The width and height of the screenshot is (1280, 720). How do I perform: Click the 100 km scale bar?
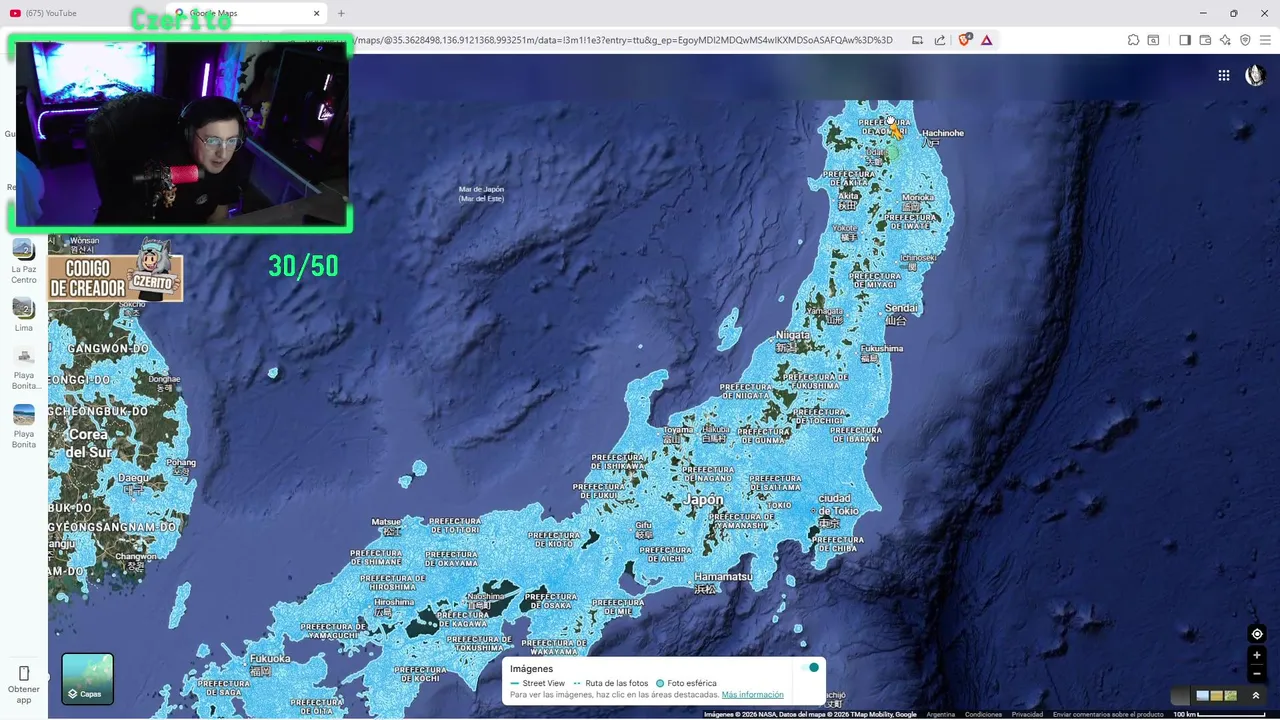pos(1219,714)
